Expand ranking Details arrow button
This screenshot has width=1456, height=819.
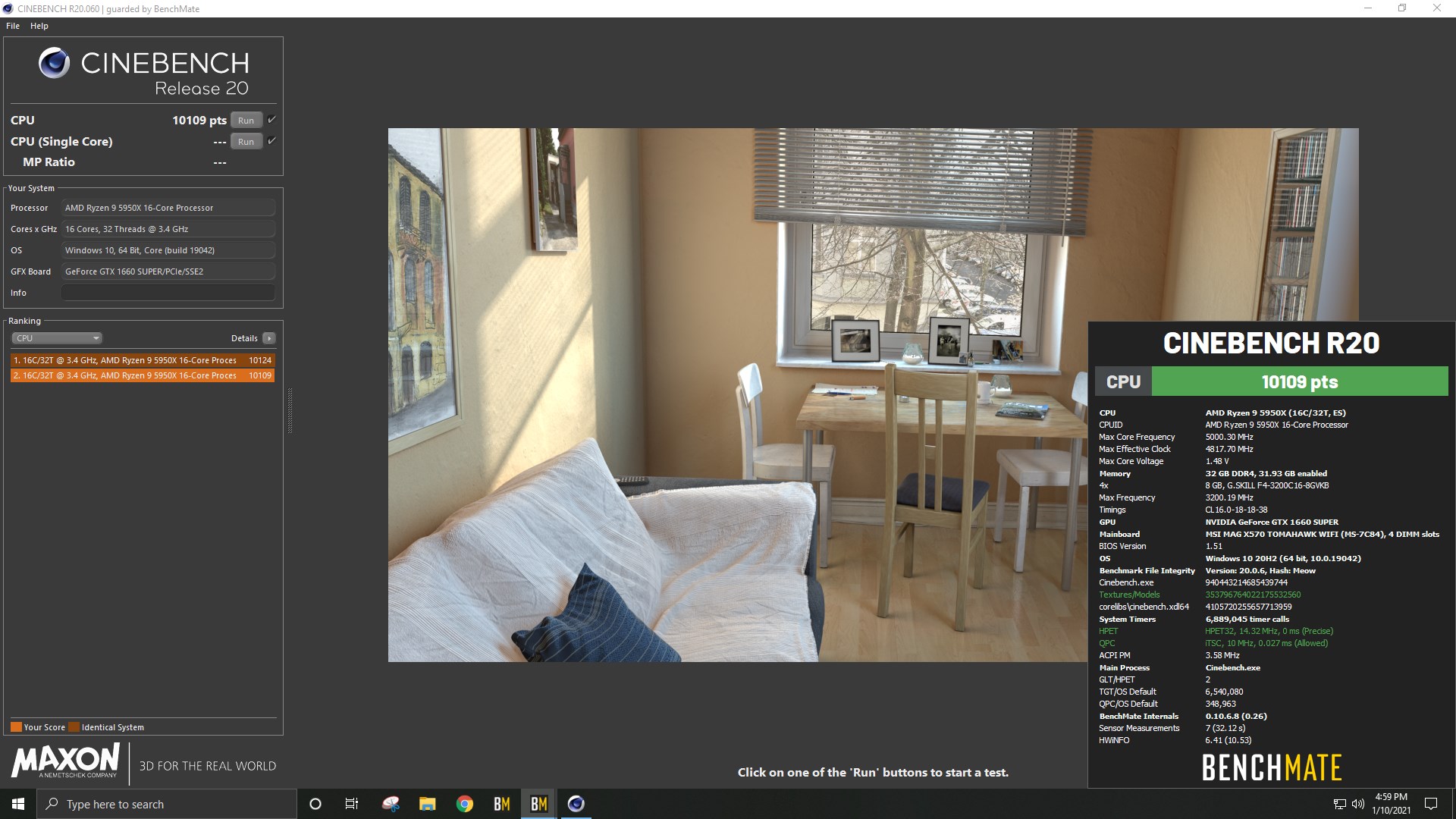[x=269, y=338]
